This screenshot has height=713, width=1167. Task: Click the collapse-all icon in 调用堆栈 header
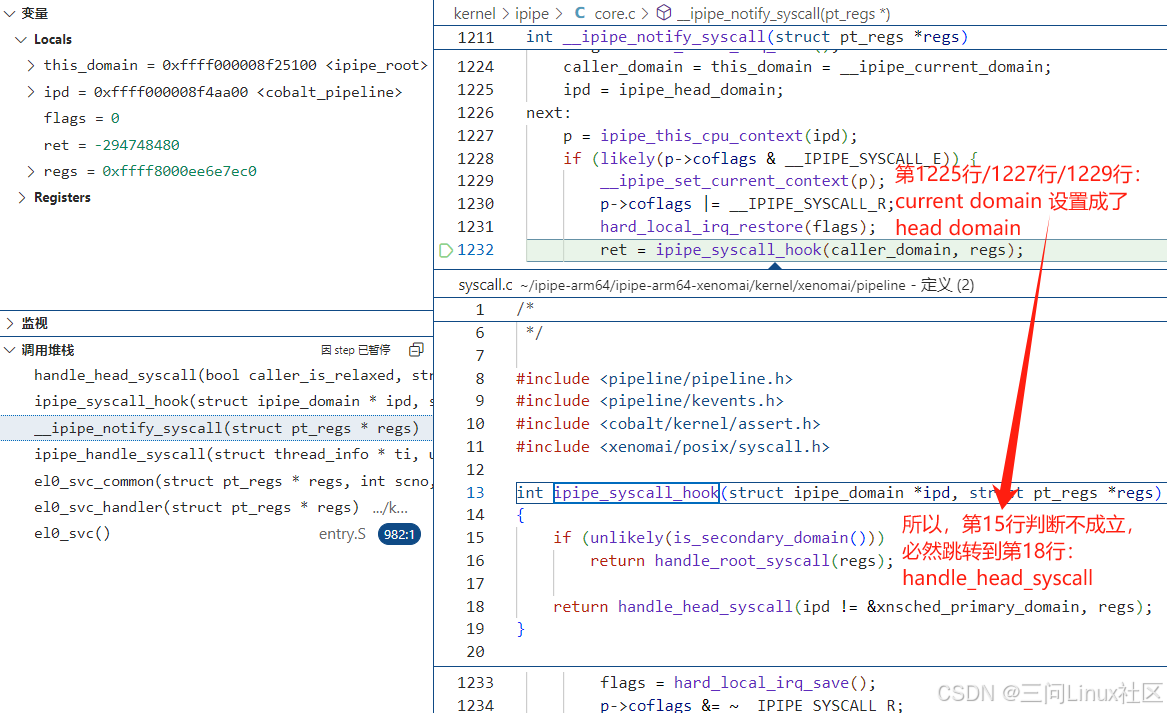(416, 350)
